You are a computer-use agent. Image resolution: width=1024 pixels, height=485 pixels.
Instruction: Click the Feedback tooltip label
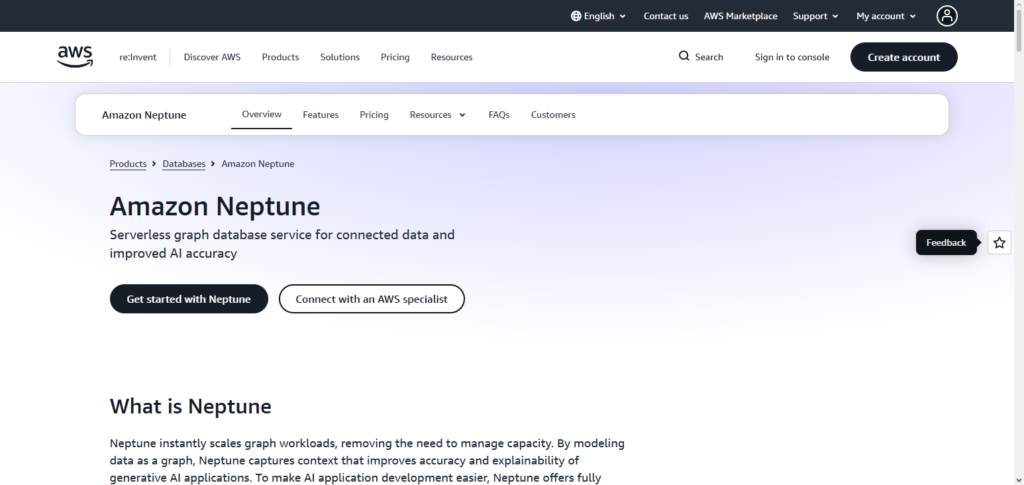(946, 243)
